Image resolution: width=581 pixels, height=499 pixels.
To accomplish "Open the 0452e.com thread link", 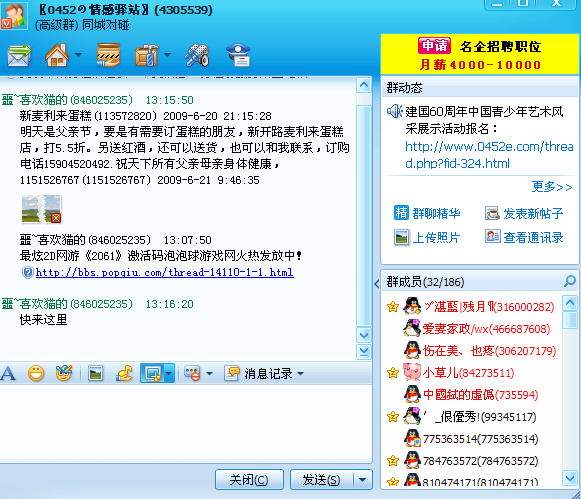I will pyautogui.click(x=489, y=155).
